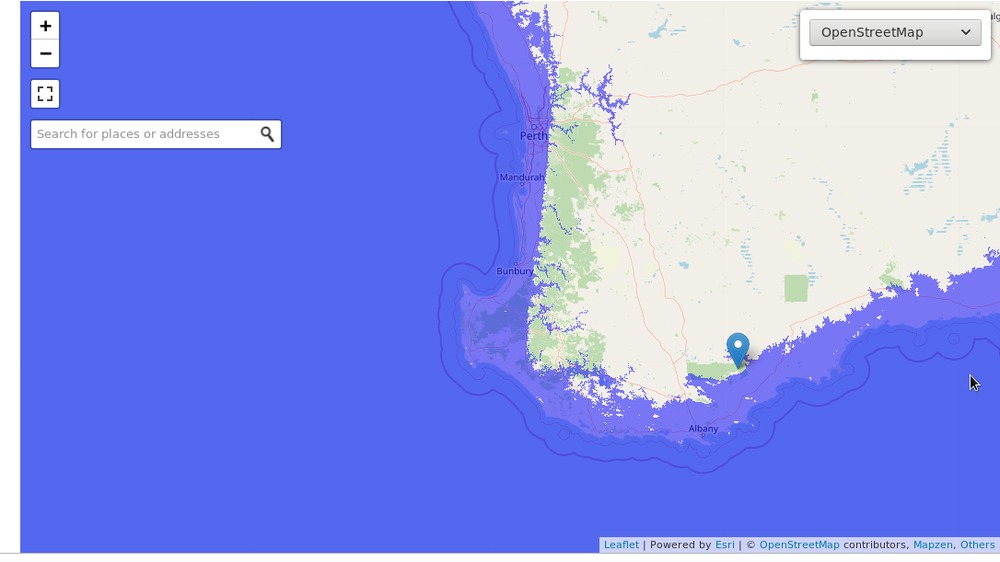The width and height of the screenshot is (1000, 562).
Task: Open the OpenStreetMap contributors link
Action: click(x=799, y=545)
